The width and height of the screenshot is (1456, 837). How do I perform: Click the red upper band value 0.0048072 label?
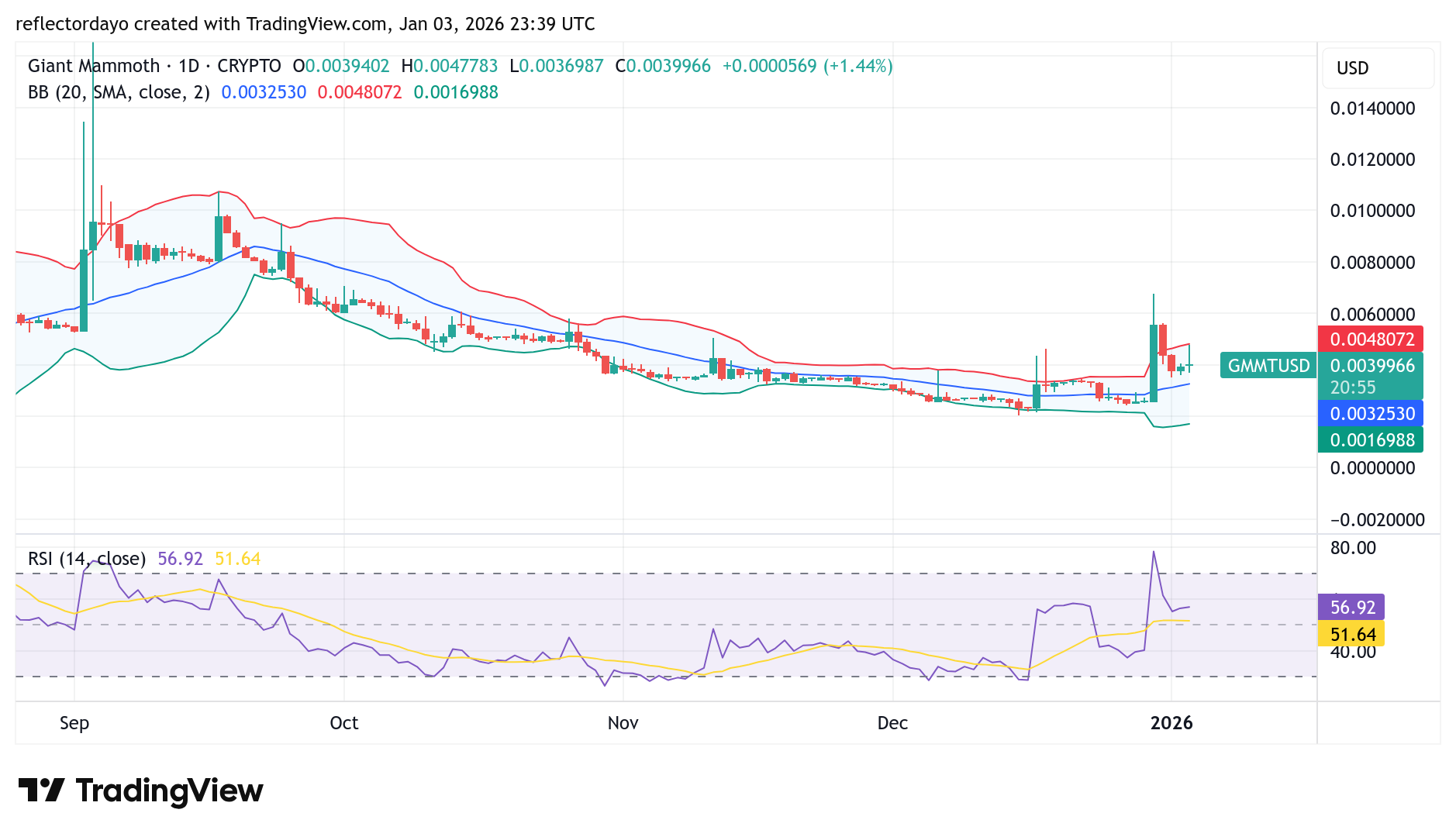click(1370, 339)
